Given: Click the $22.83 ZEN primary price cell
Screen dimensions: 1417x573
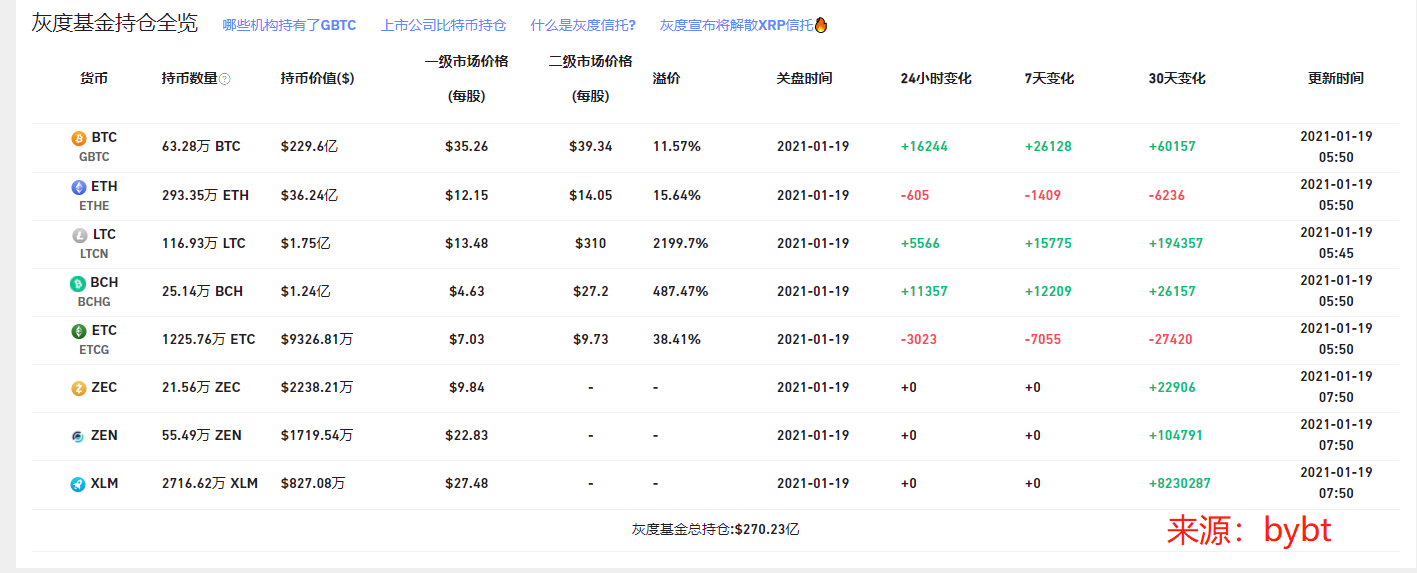Looking at the screenshot, I should coord(467,435).
